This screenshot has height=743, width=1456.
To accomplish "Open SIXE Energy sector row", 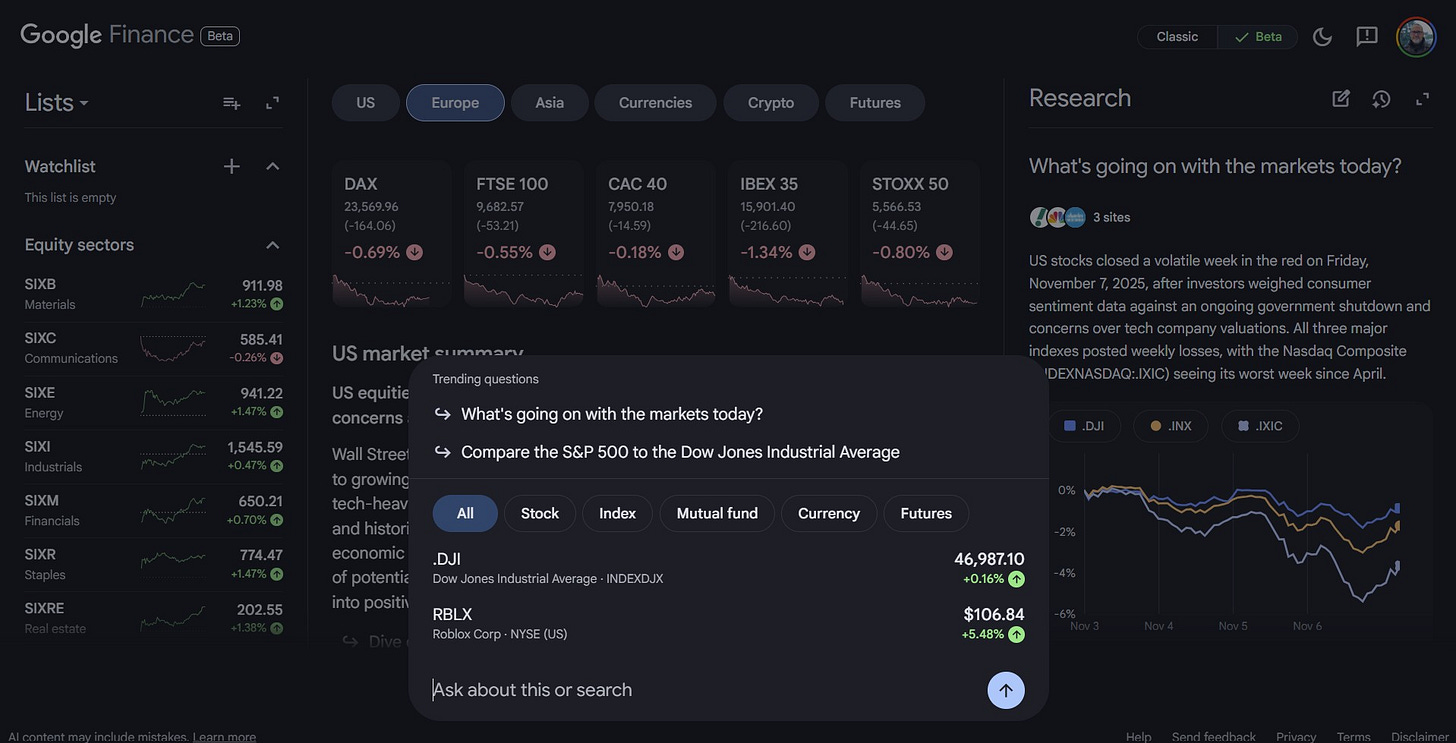I will pos(153,402).
